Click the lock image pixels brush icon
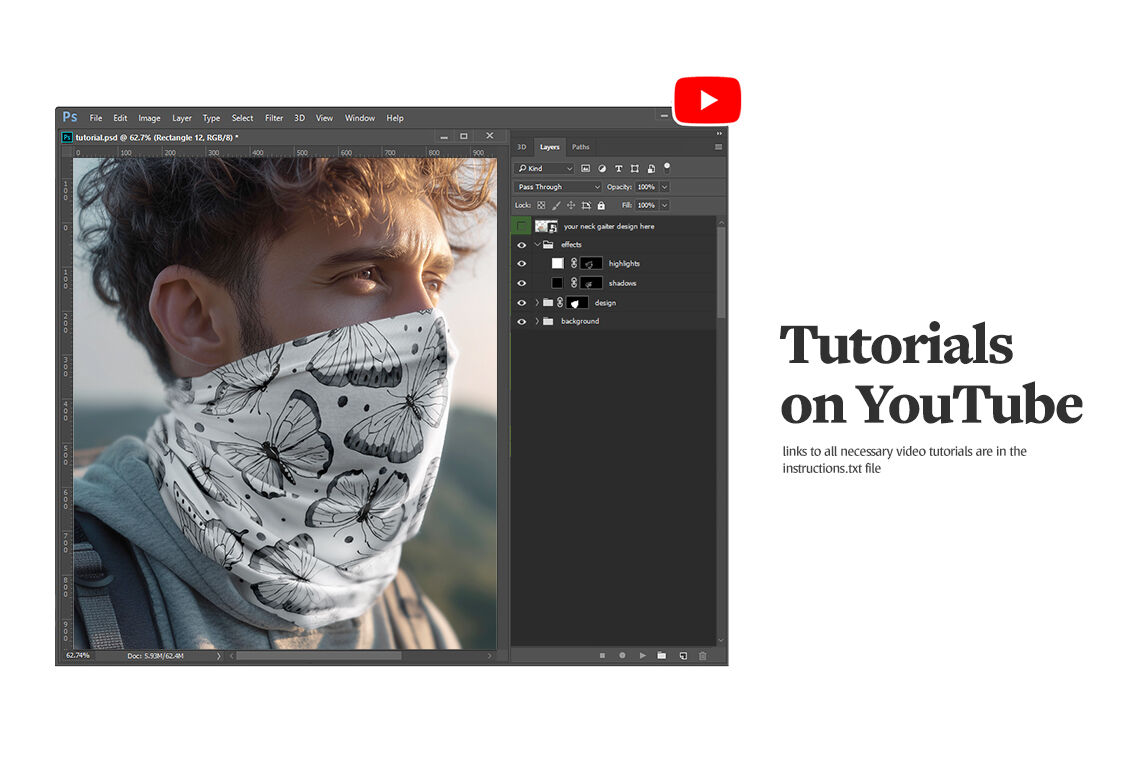Image resolution: width=1138 pixels, height=758 pixels. click(x=556, y=205)
